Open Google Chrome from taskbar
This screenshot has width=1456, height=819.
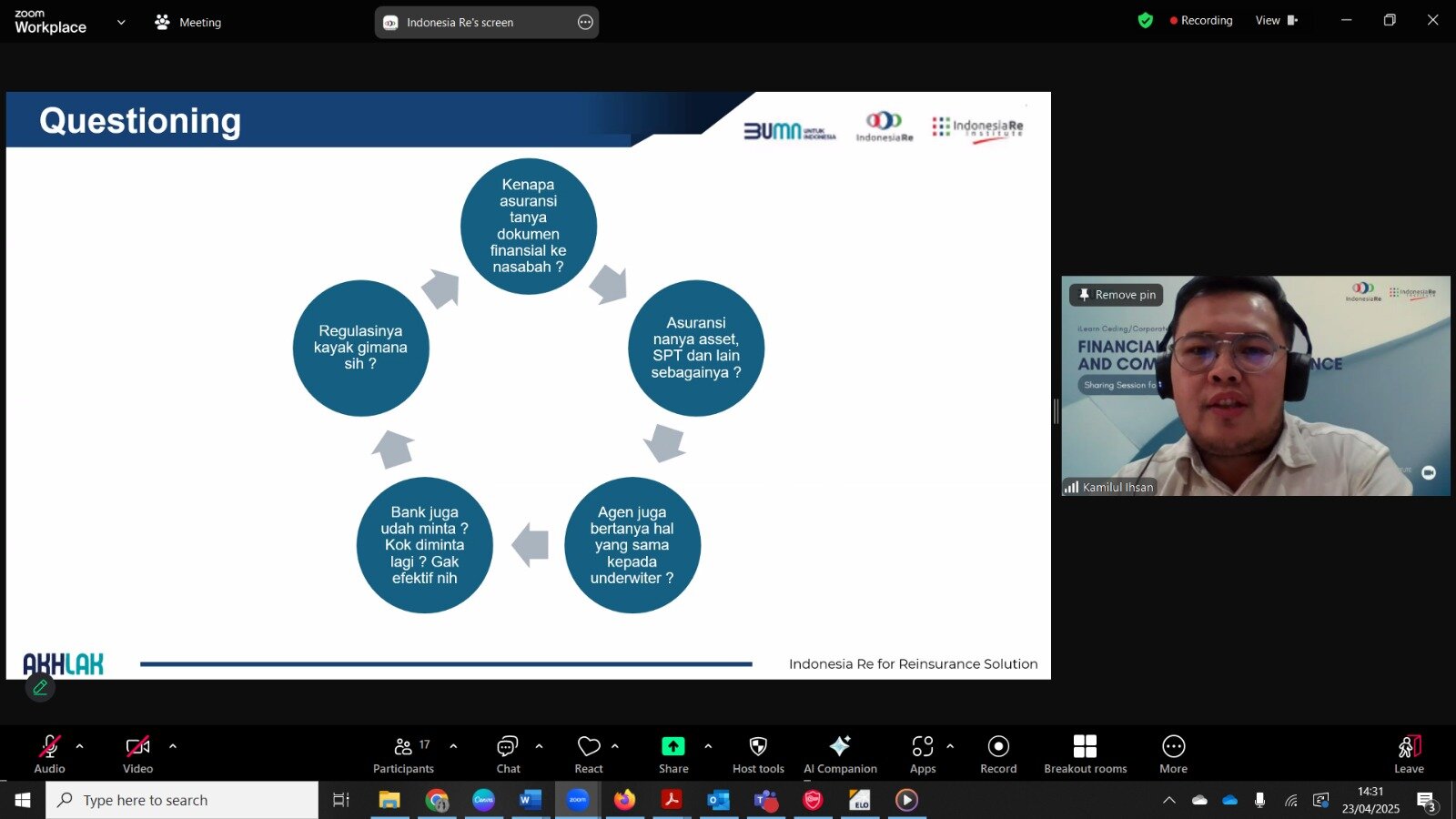pos(437,800)
